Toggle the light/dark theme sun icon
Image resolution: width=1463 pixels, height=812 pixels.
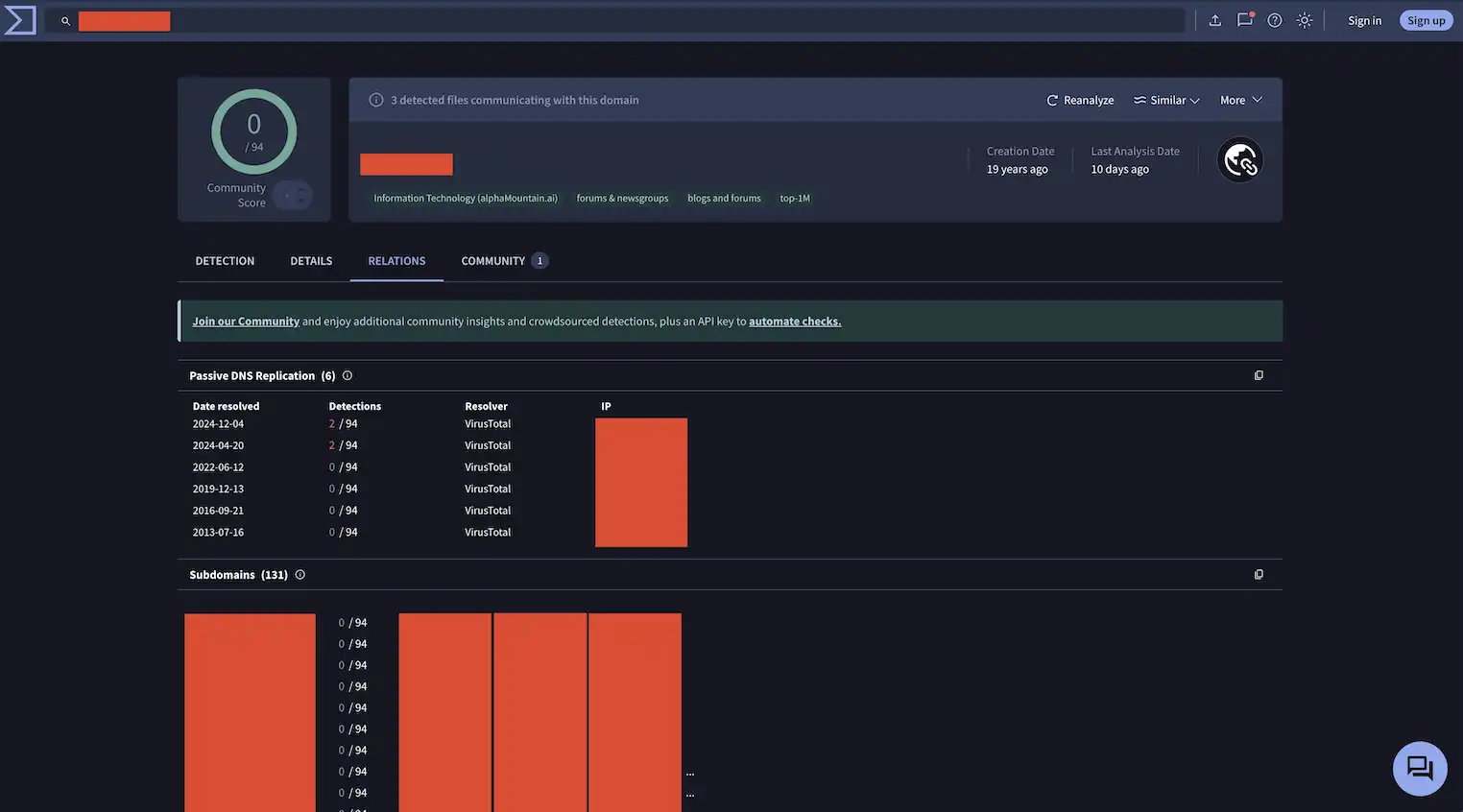(1304, 20)
